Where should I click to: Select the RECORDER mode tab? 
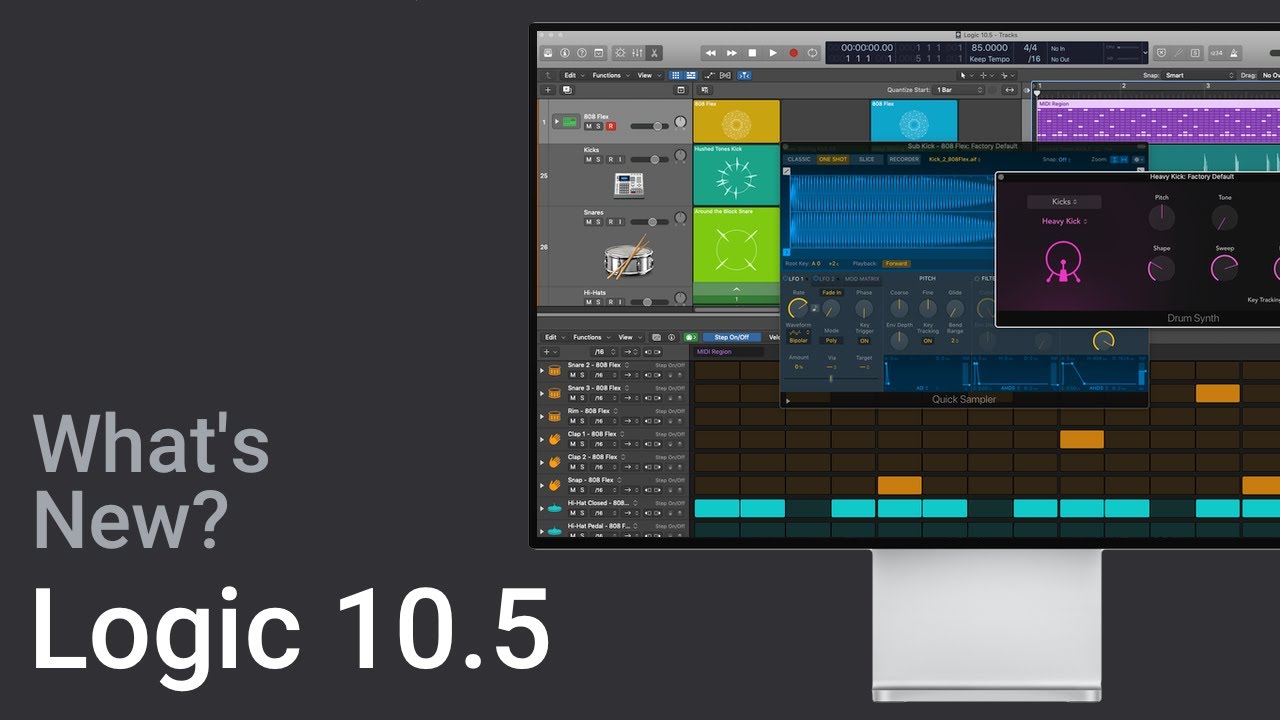pos(904,159)
